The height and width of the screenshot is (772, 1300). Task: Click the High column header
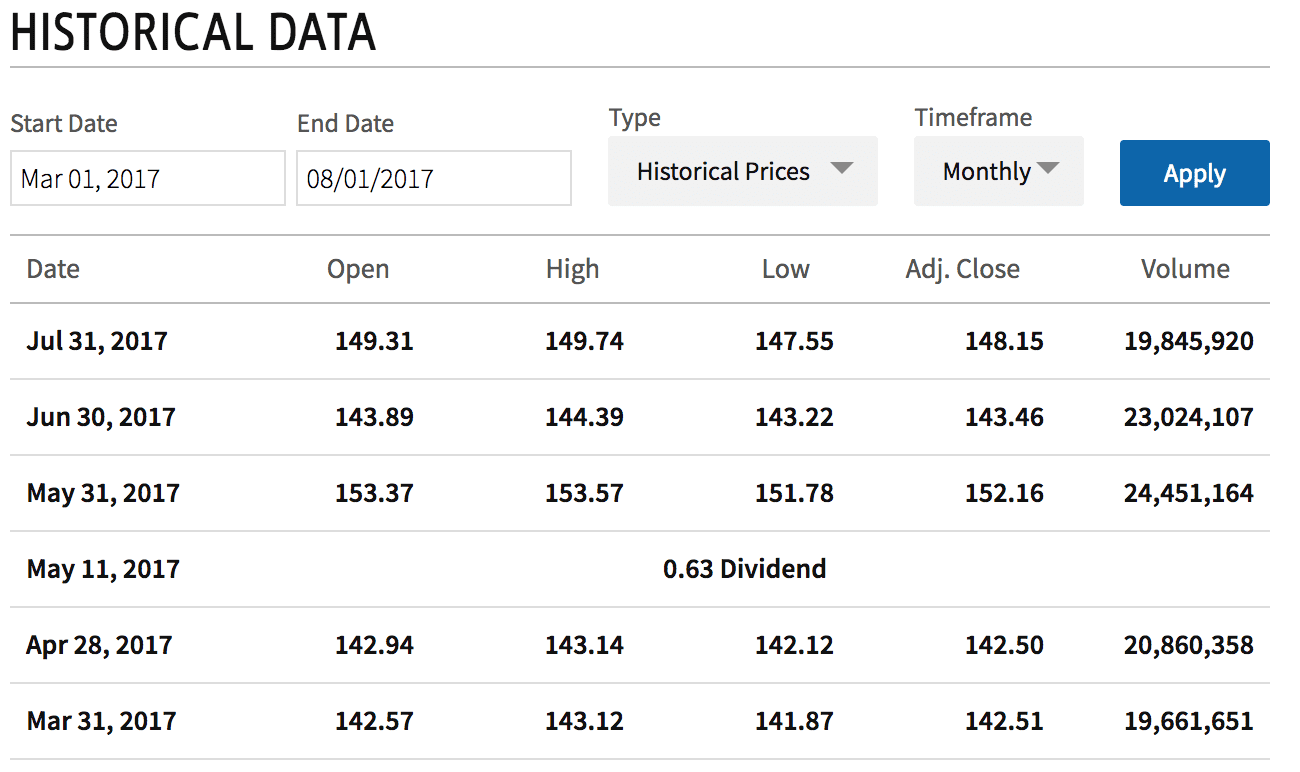(x=572, y=269)
